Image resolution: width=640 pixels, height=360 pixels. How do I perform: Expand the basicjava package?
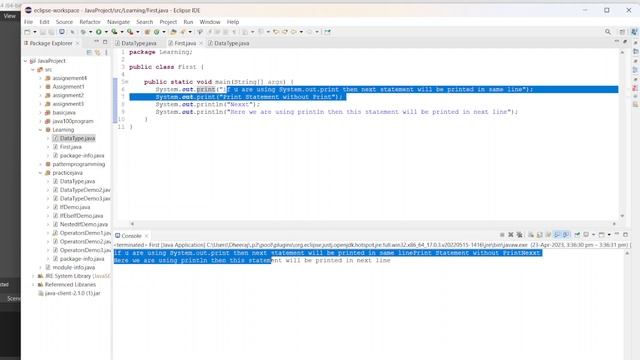click(40, 113)
